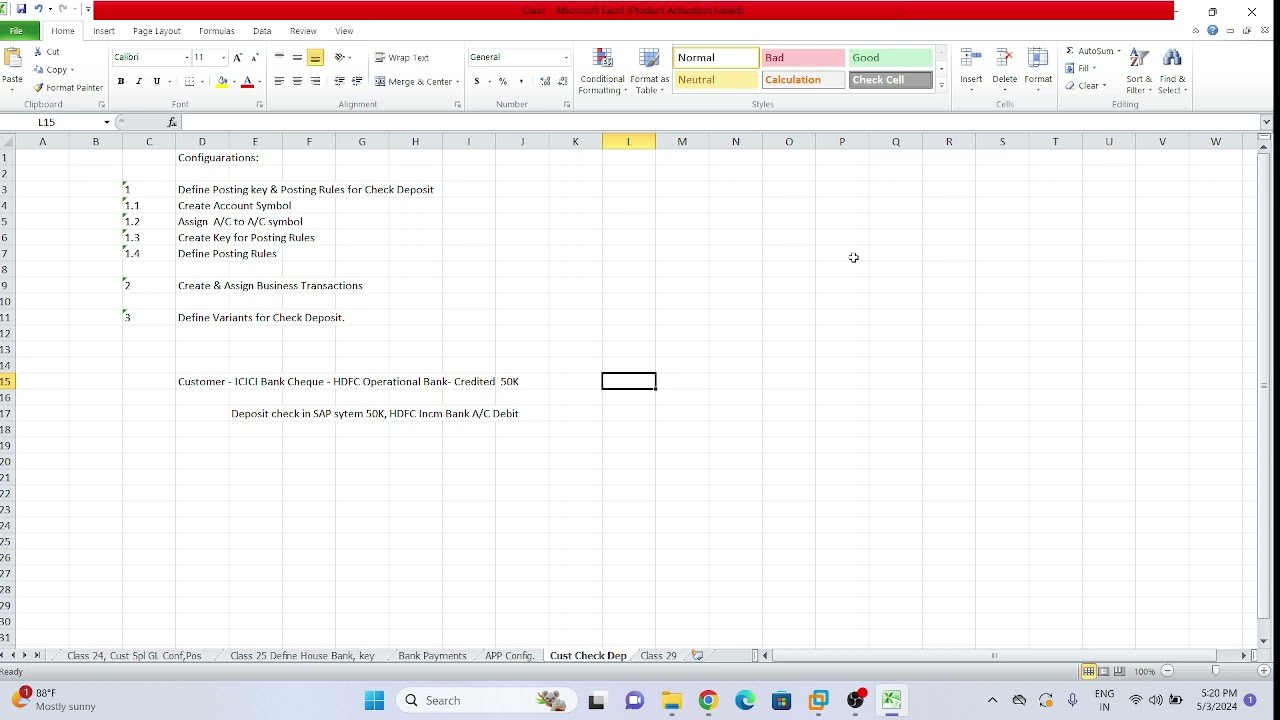Switch to Data ribbon tab

click(262, 31)
